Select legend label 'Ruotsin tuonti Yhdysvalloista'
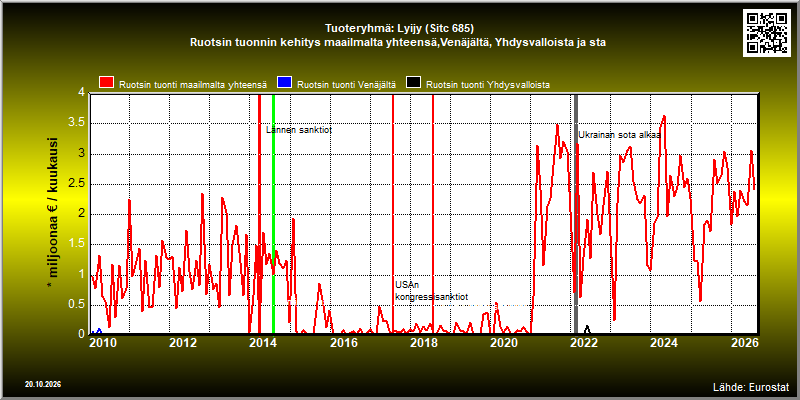Viewport: 800px width, 400px height. 488,85
